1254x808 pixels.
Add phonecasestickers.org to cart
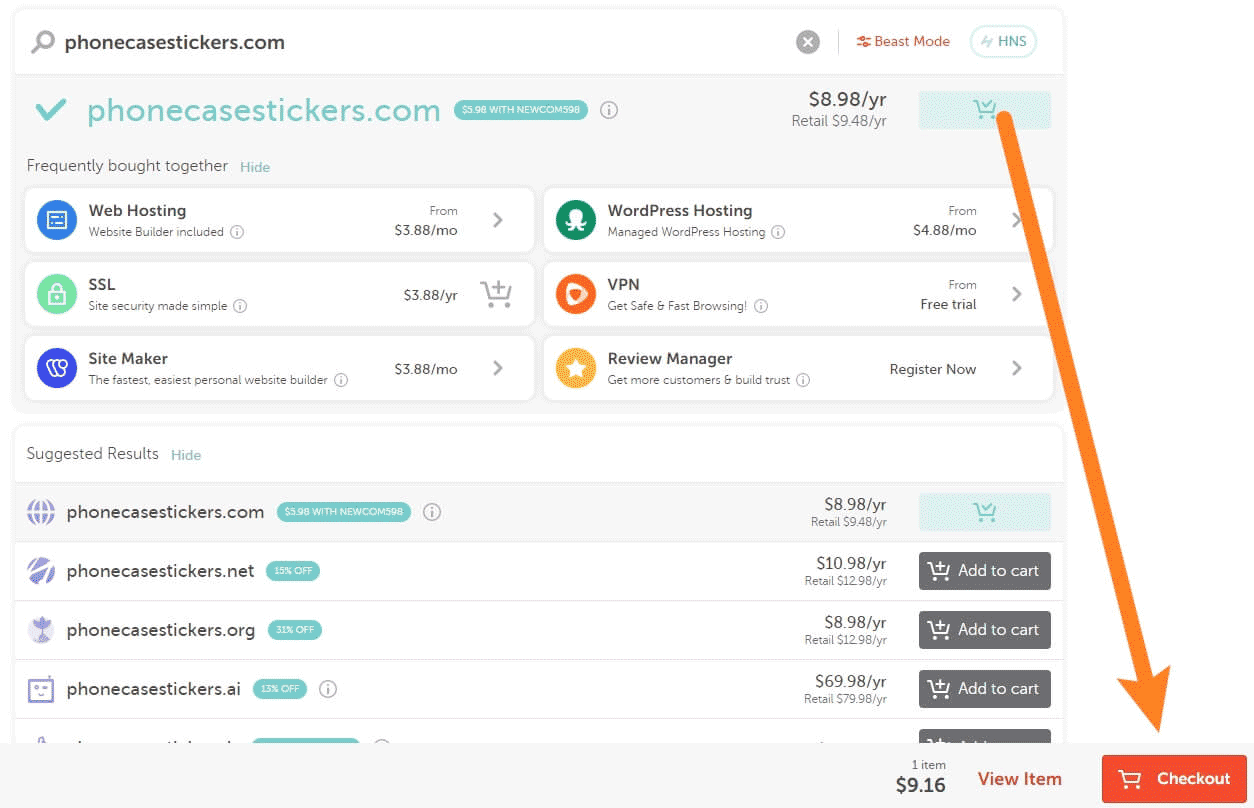pos(985,630)
